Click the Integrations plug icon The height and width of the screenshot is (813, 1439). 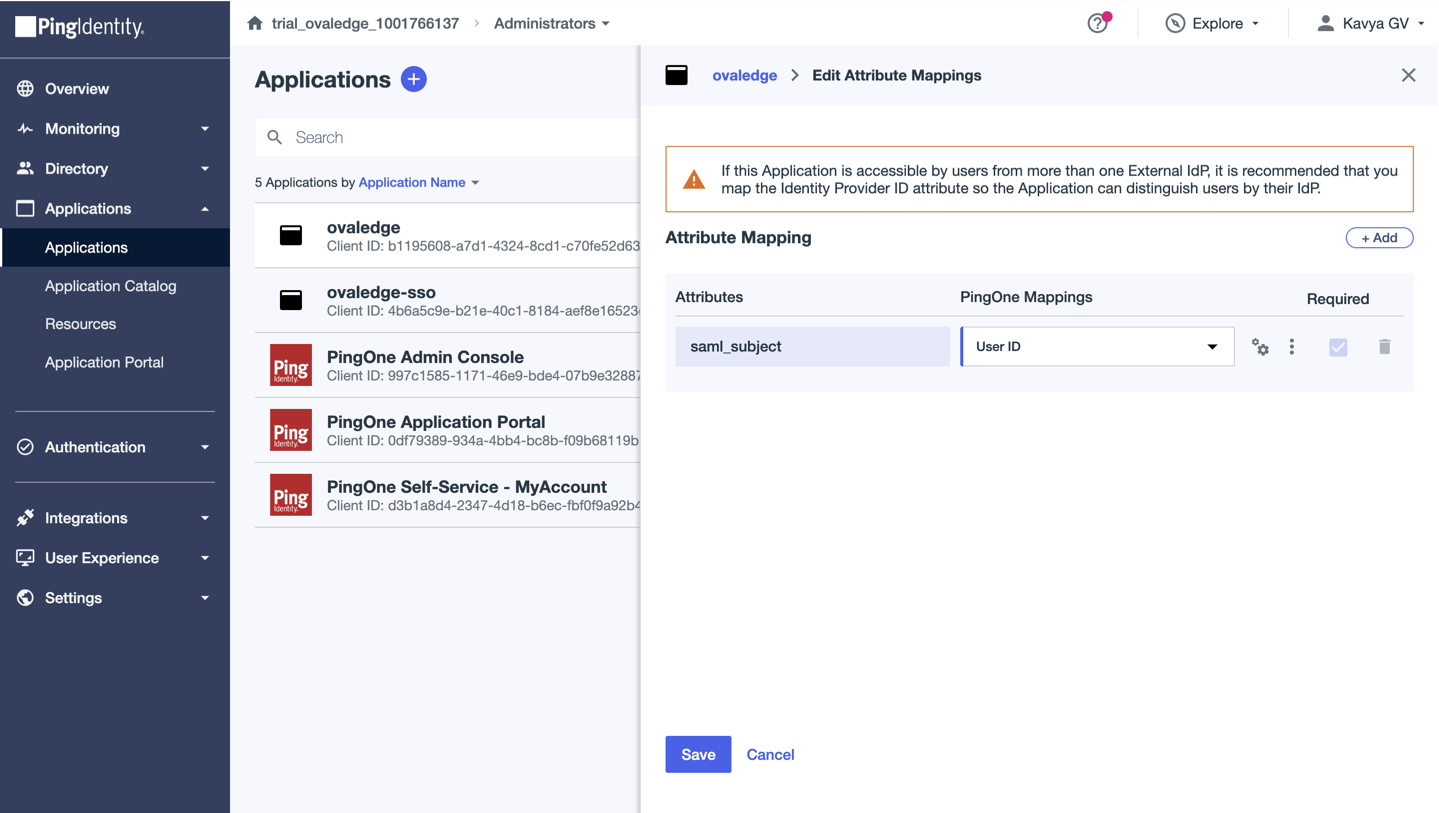tap(25, 518)
